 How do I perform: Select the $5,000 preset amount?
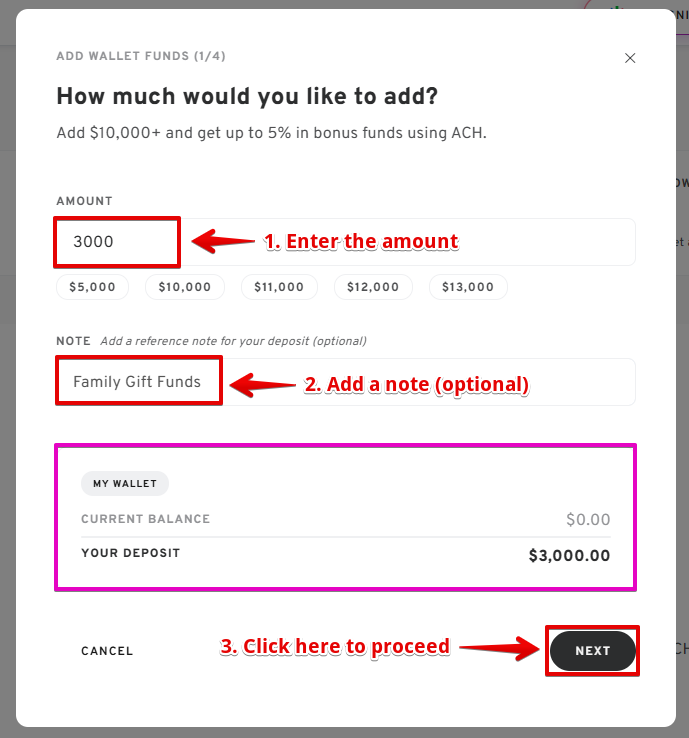pyautogui.click(x=92, y=287)
